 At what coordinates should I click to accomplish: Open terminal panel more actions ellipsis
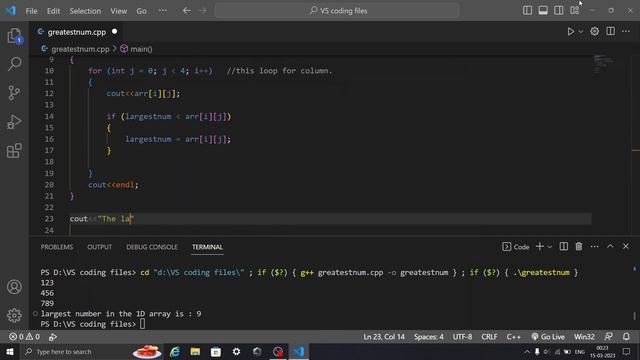coord(594,247)
